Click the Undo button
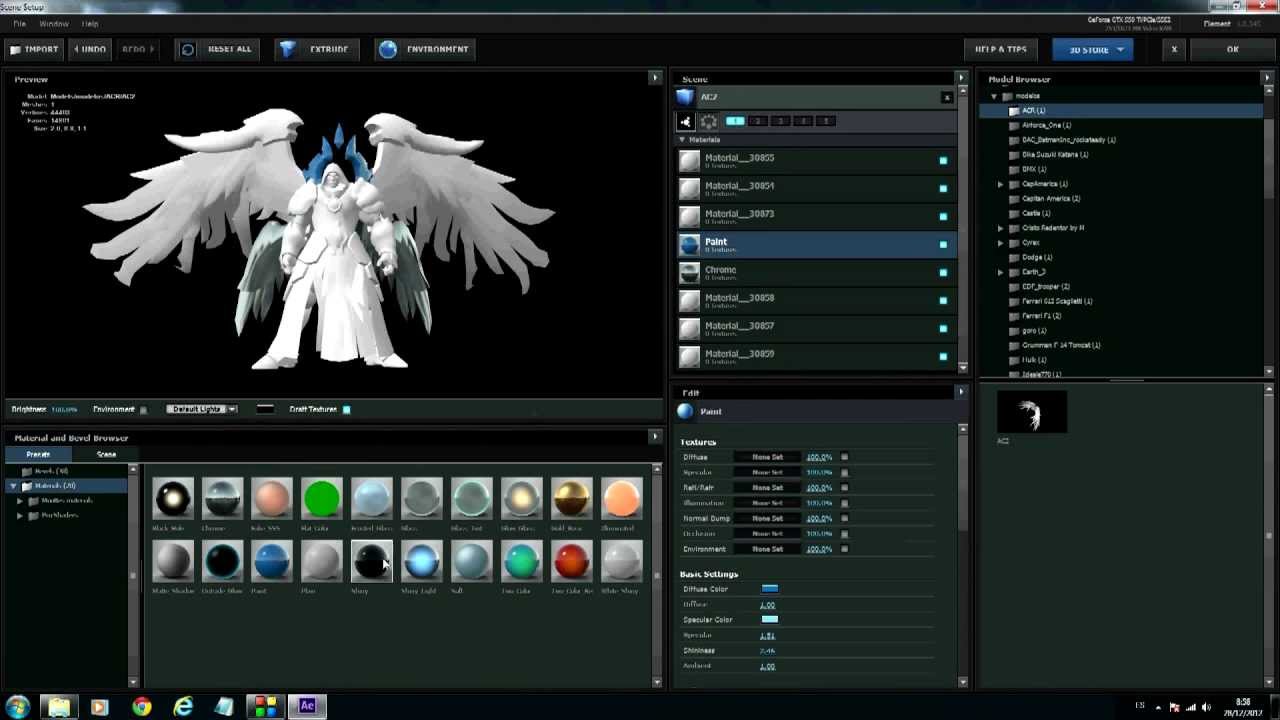The height and width of the screenshot is (720, 1280). [x=89, y=49]
